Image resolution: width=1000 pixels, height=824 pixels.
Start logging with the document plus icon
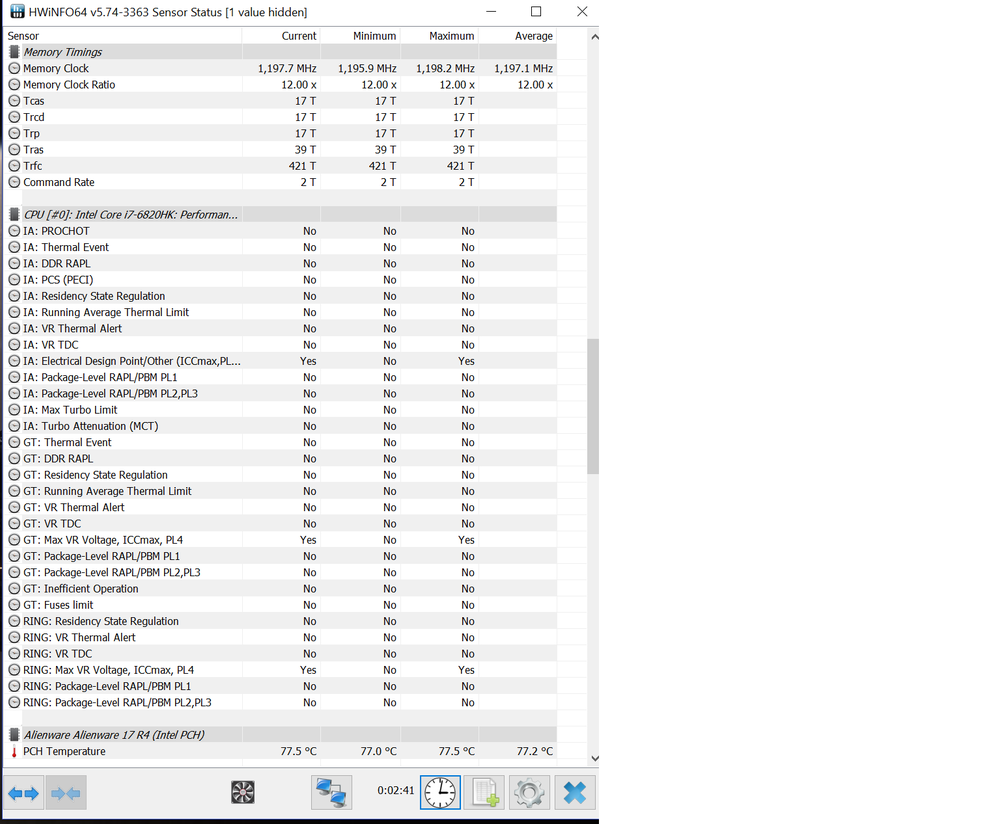point(485,793)
